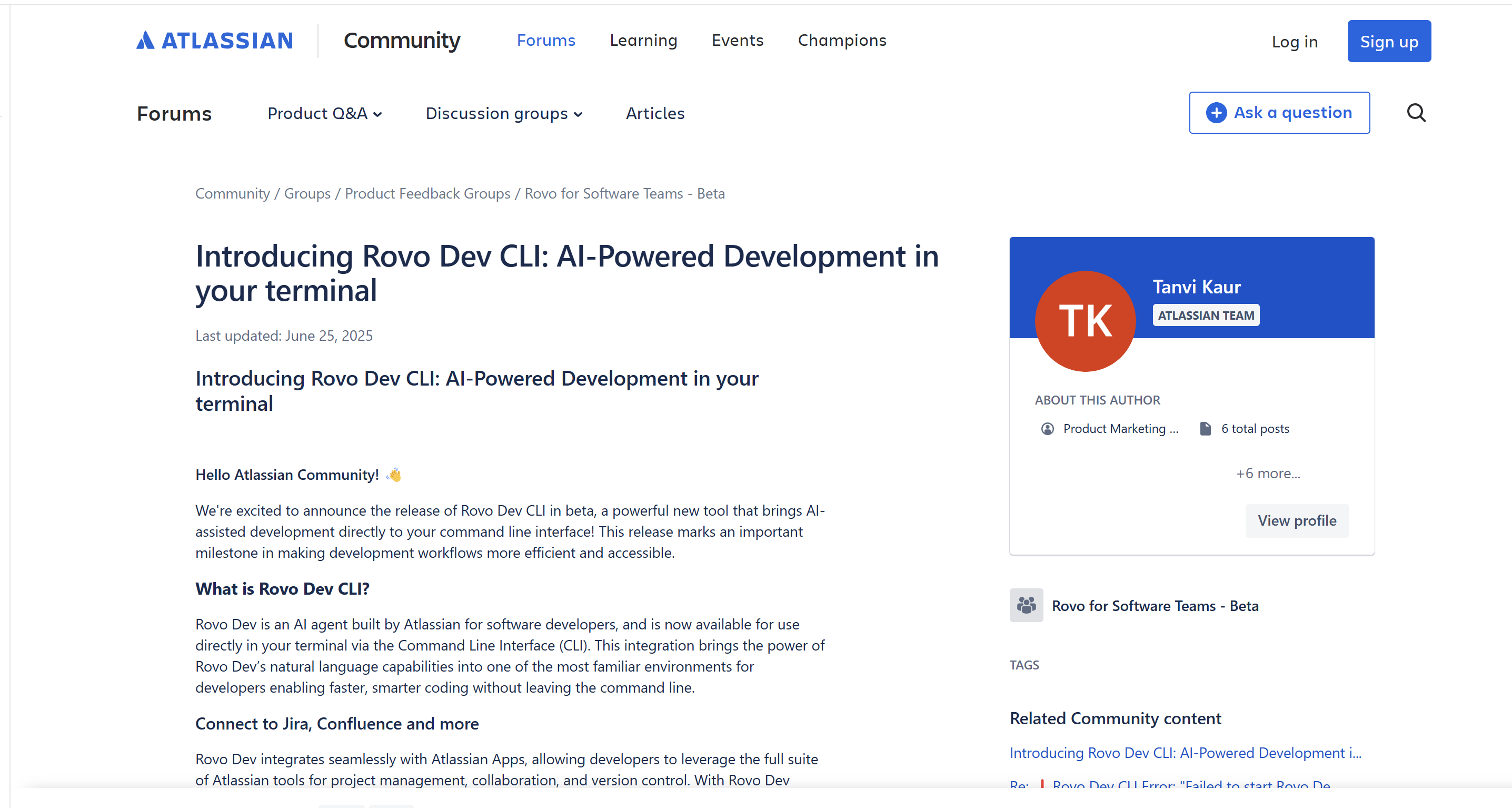Screen dimensions: 1512x808
Task: Expand the Discussion groups dropdown
Action: tap(504, 113)
